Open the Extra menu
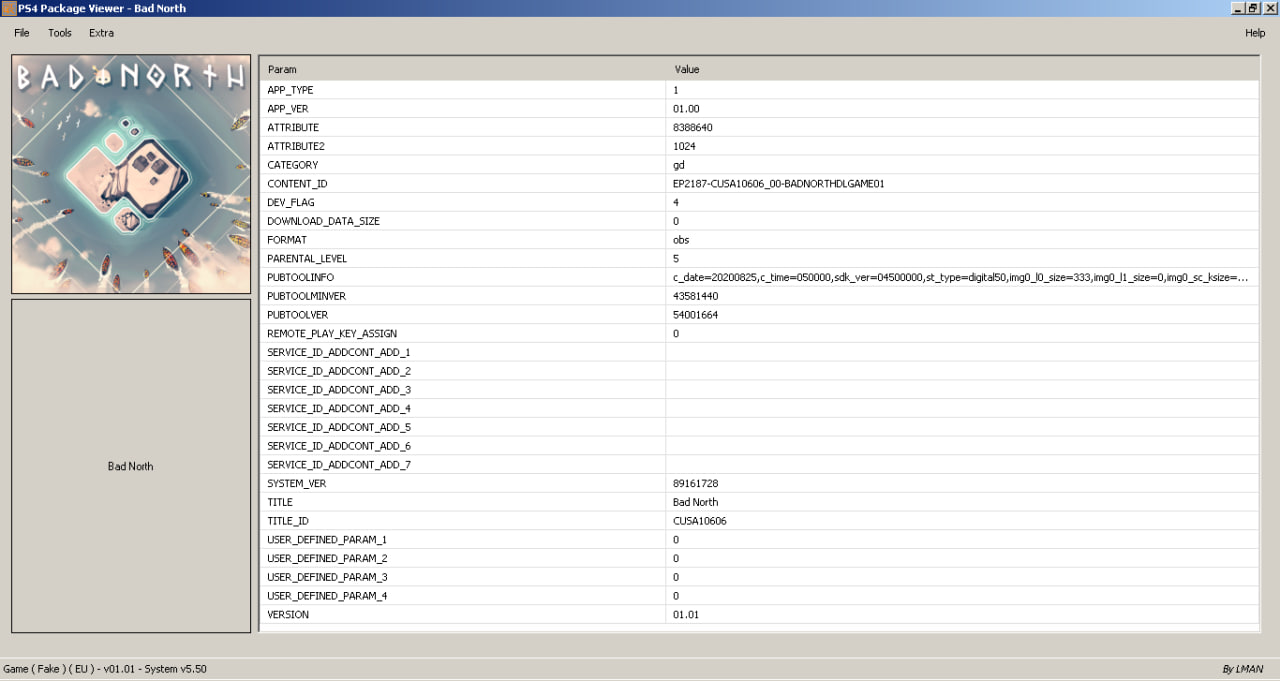Image resolution: width=1280 pixels, height=681 pixels. click(101, 33)
